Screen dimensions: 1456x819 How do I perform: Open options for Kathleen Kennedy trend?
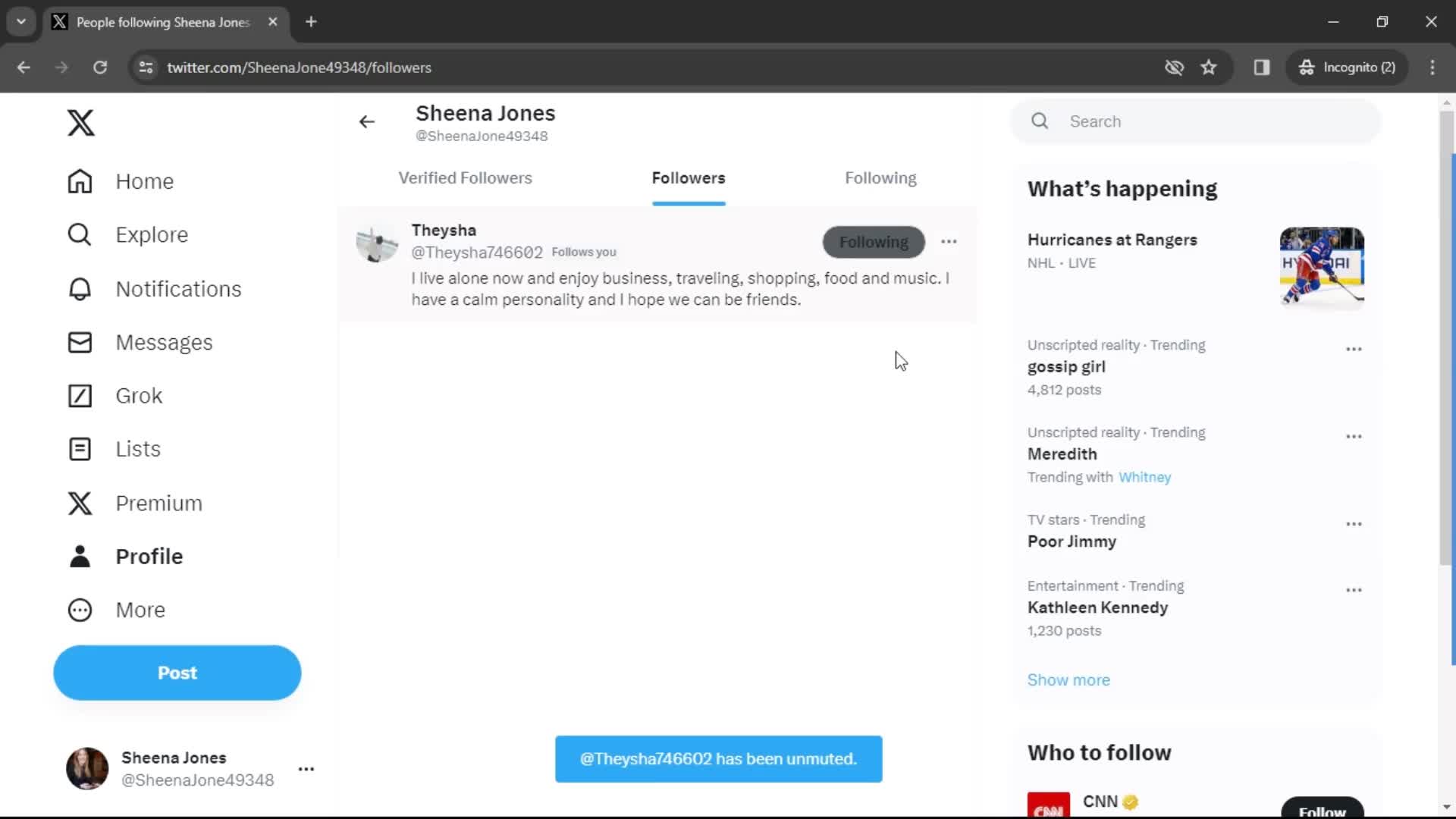pos(1354,590)
